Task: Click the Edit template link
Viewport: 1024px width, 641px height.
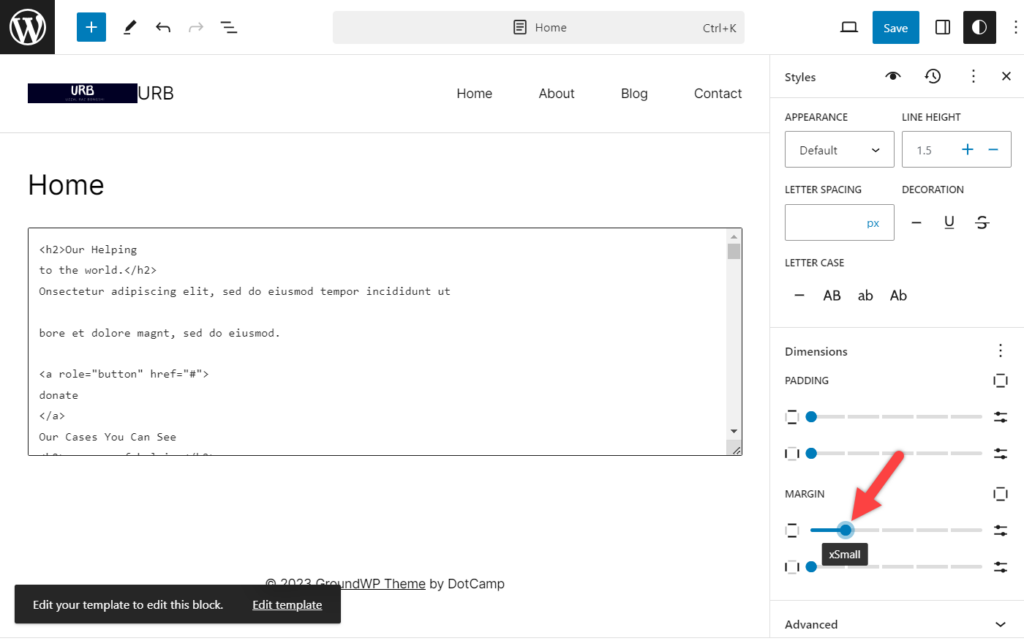Action: pos(287,604)
